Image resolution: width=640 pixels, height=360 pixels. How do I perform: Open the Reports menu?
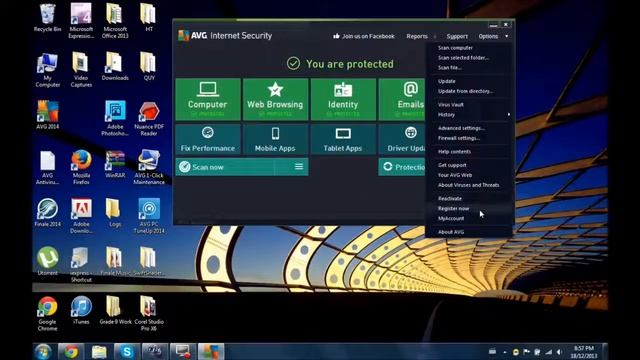click(417, 36)
